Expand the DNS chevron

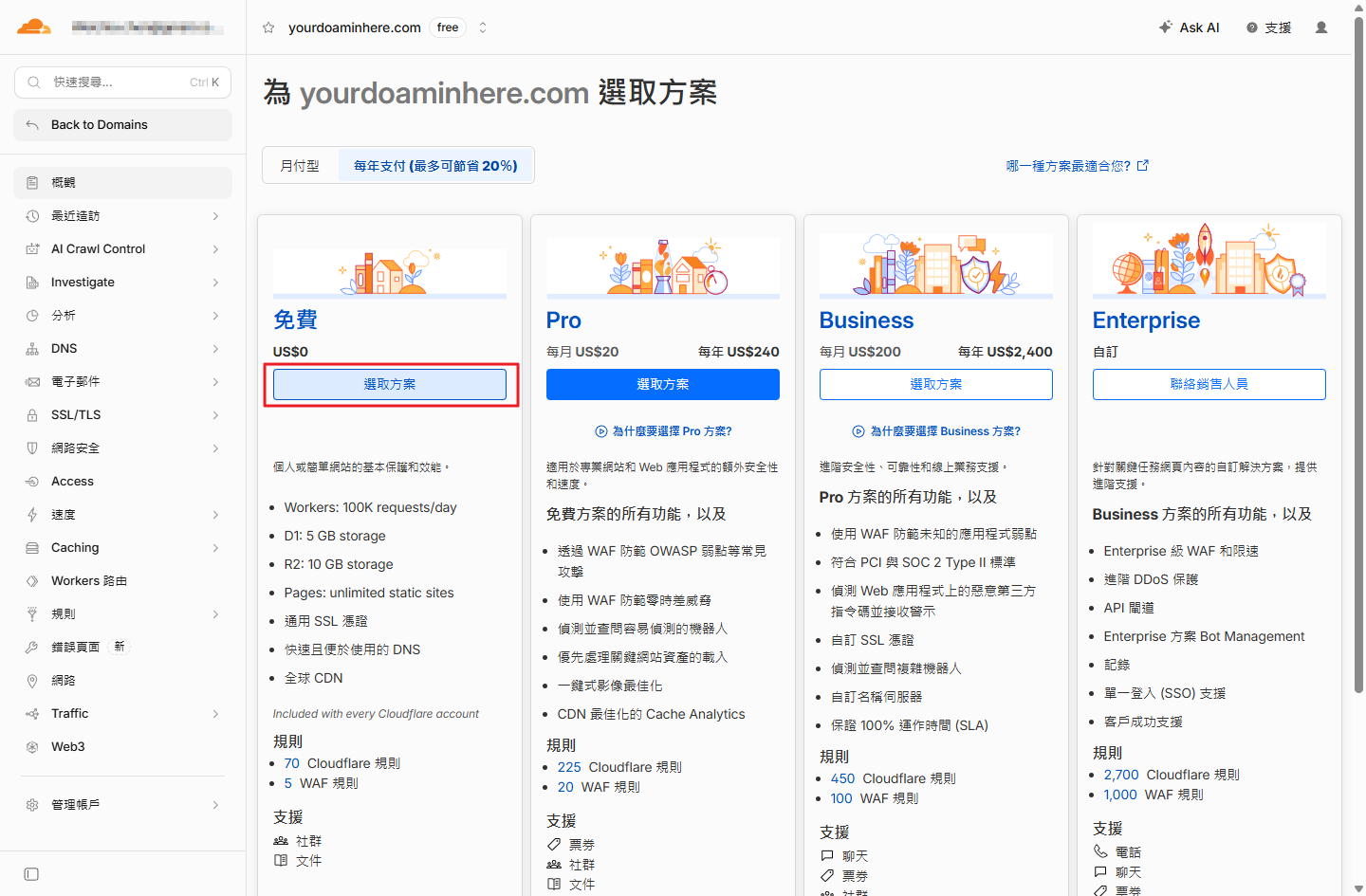click(x=215, y=349)
